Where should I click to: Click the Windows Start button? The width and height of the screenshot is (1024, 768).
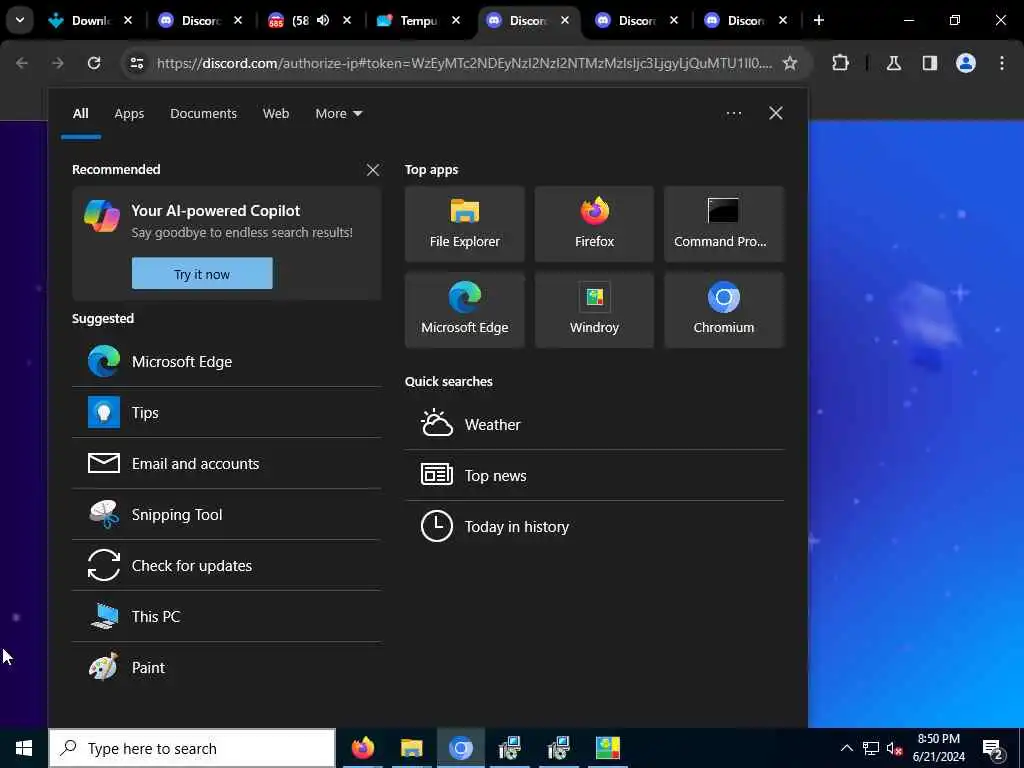24,748
